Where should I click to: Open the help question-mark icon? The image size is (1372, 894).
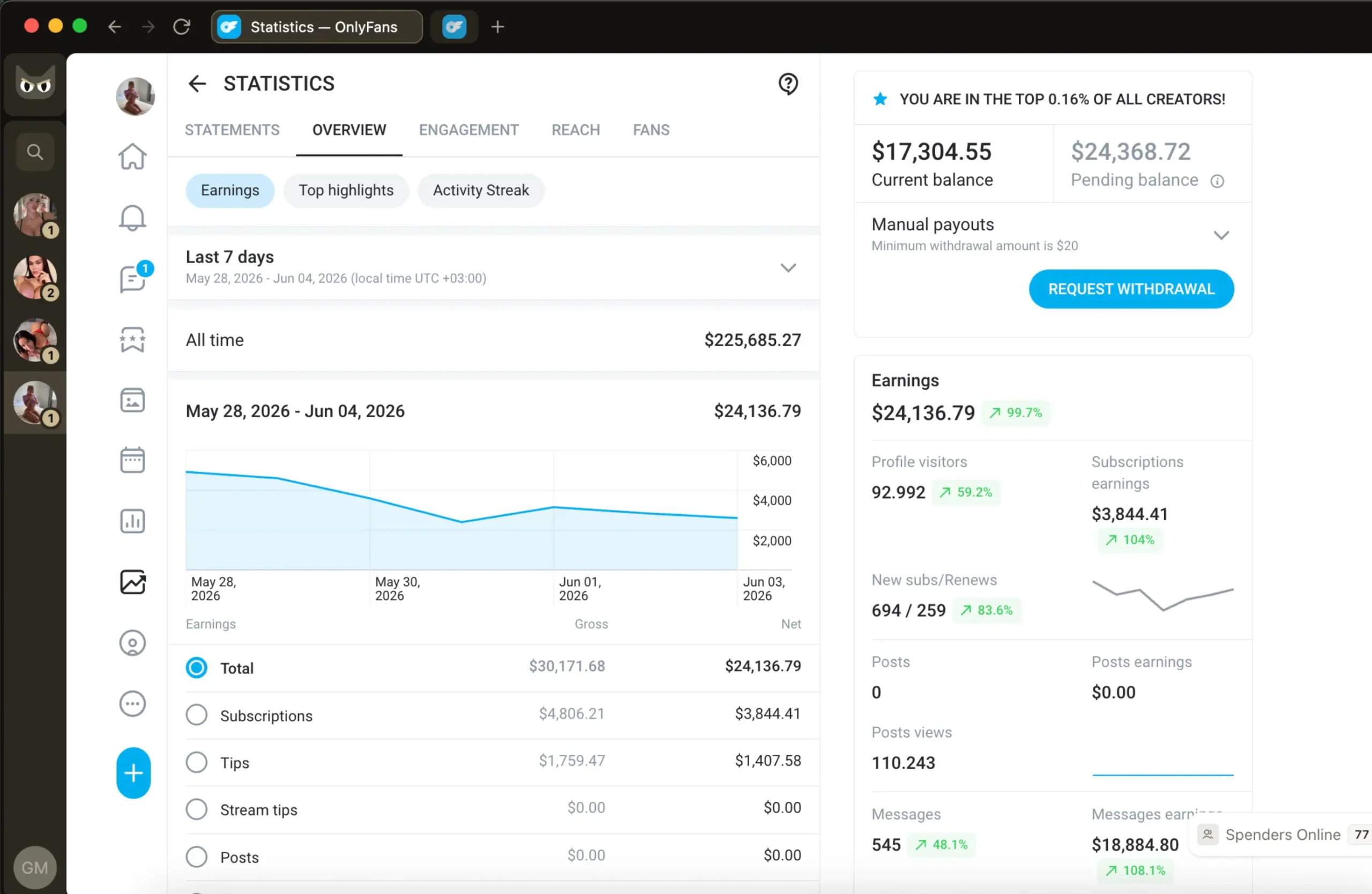tap(788, 84)
